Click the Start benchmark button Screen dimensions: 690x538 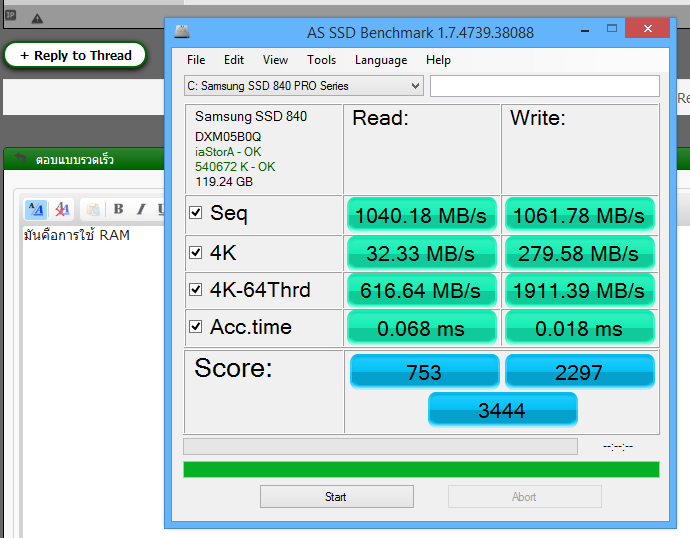[337, 497]
